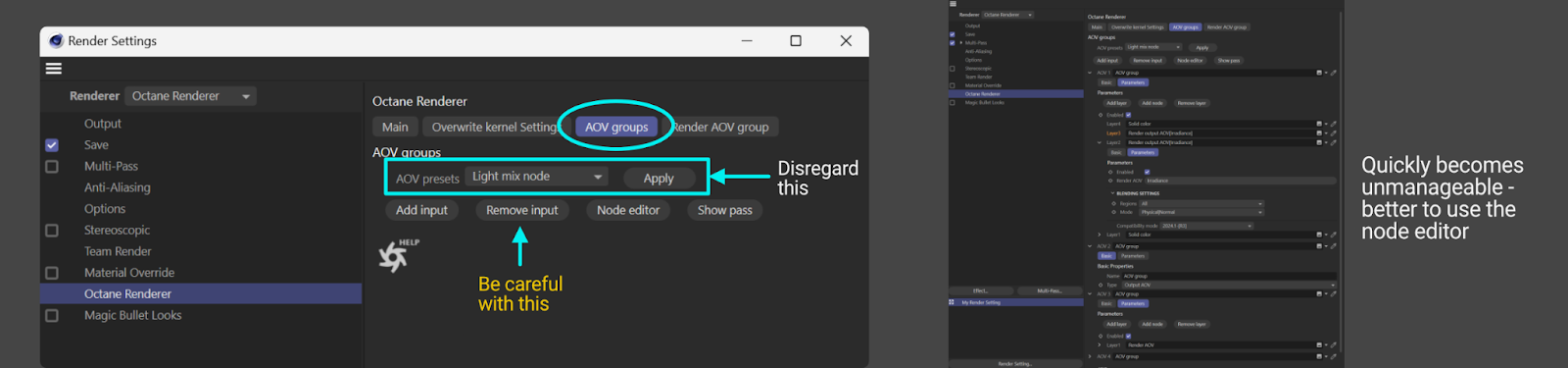Click eyedropper icon on AOV 1 row, right panel
Image resolution: width=1568 pixels, height=368 pixels.
[x=1333, y=73]
